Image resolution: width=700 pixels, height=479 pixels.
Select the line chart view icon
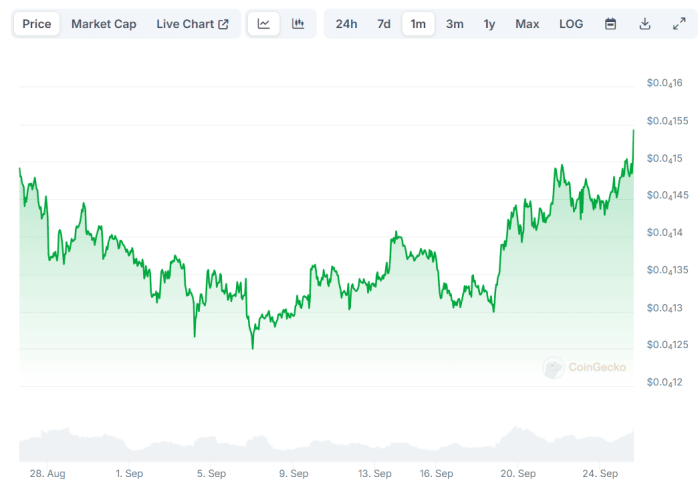(264, 24)
